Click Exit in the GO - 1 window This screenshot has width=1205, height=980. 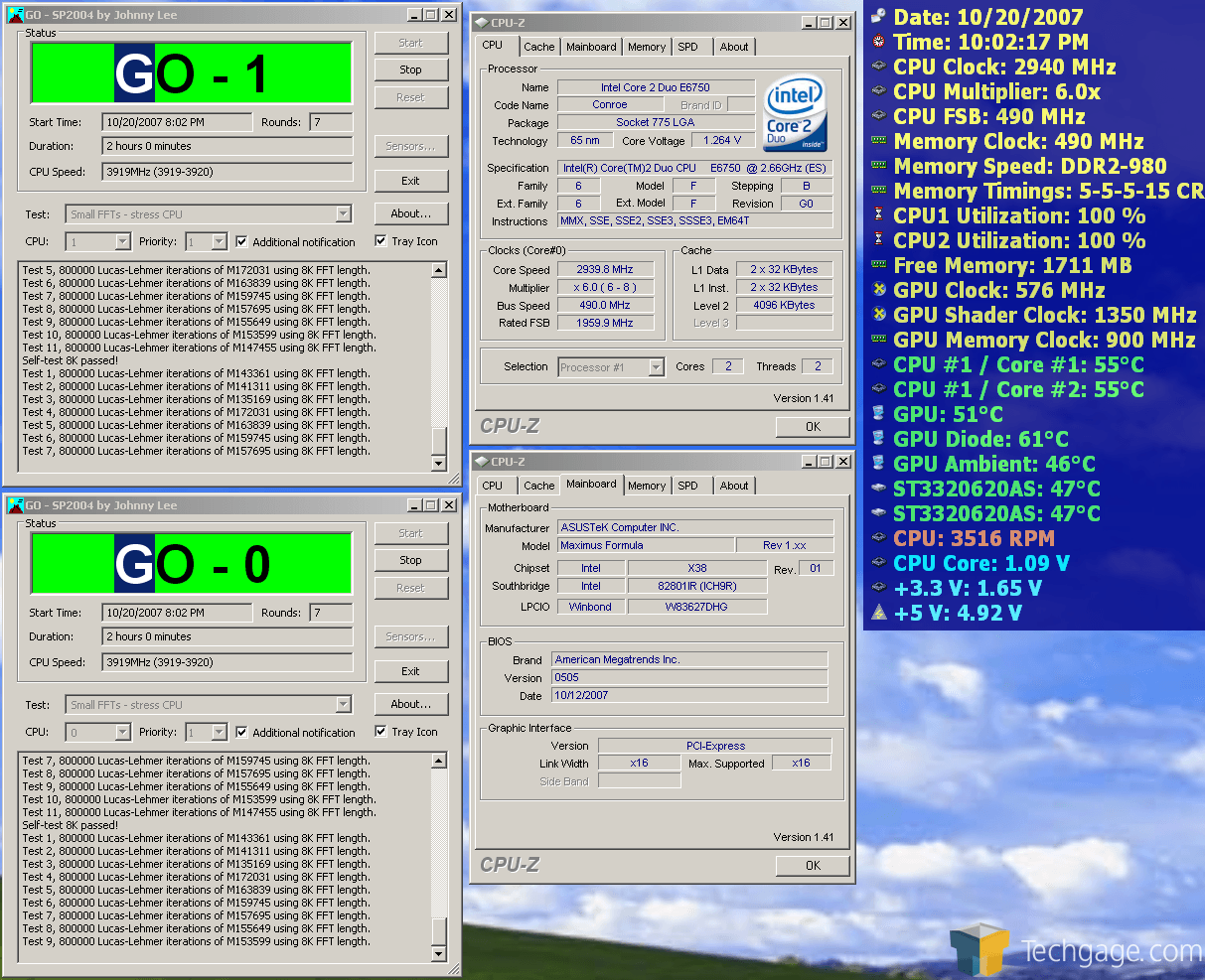[411, 181]
